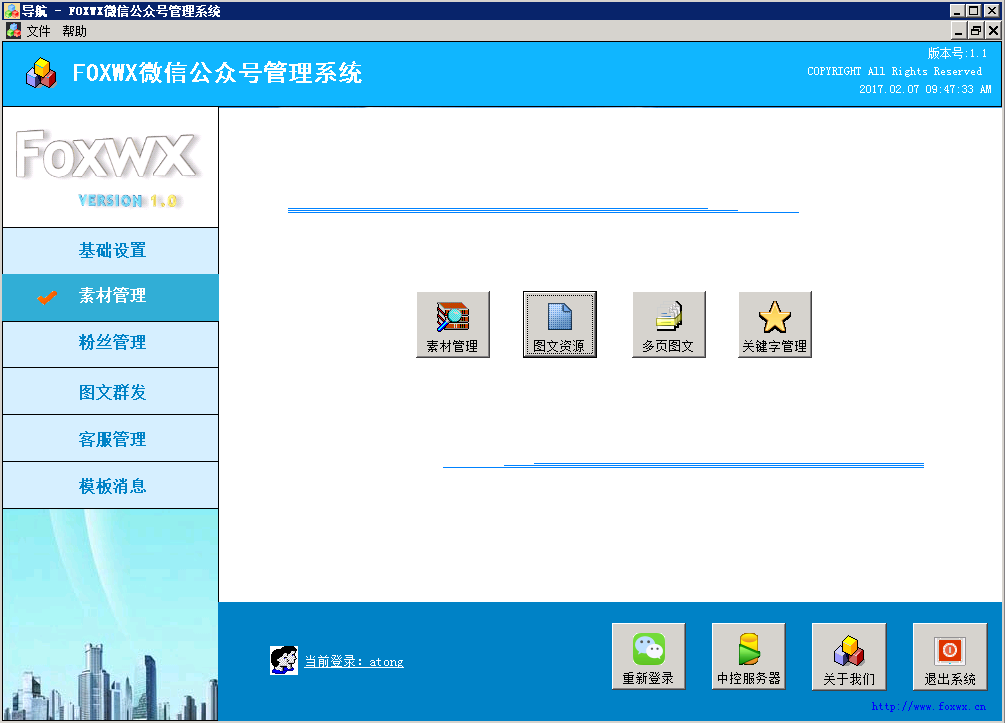Click the 当前登录: atong link
Screen dimensions: 1005x723
[x=354, y=661]
